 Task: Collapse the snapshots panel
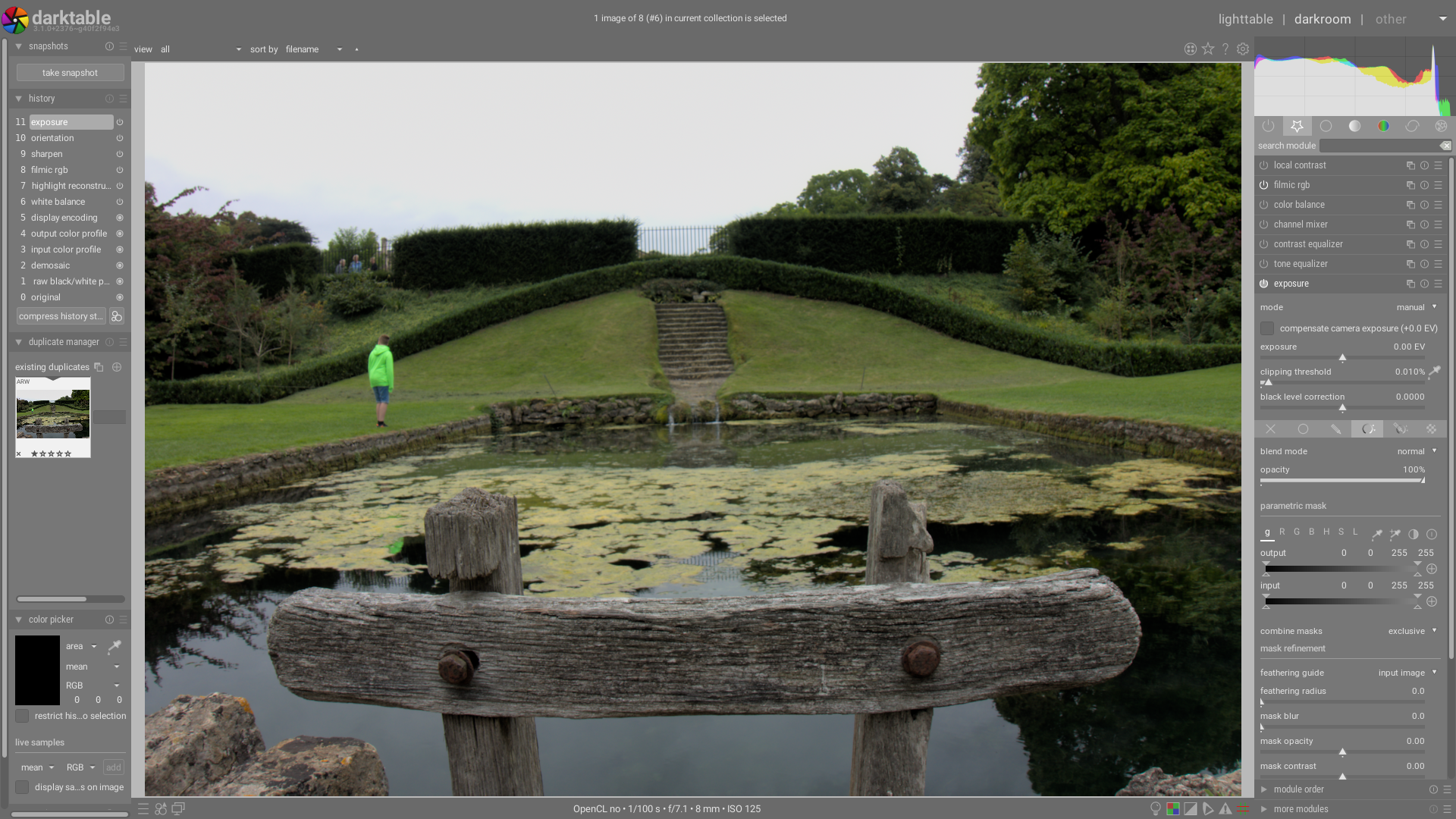coord(19,46)
